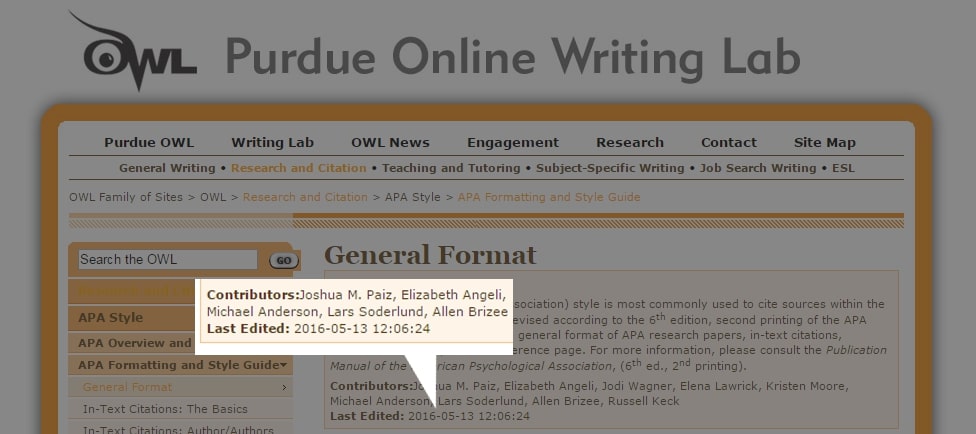Open Subject-Specific Writing section

(x=610, y=168)
